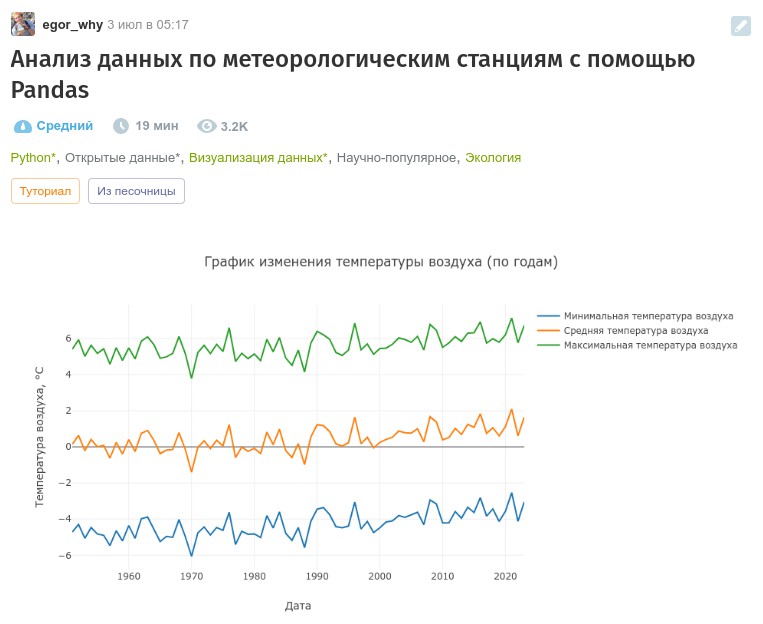The height and width of the screenshot is (624, 763).
Task: Toggle the Средняя температура воздуха legend entry
Action: coord(636,330)
